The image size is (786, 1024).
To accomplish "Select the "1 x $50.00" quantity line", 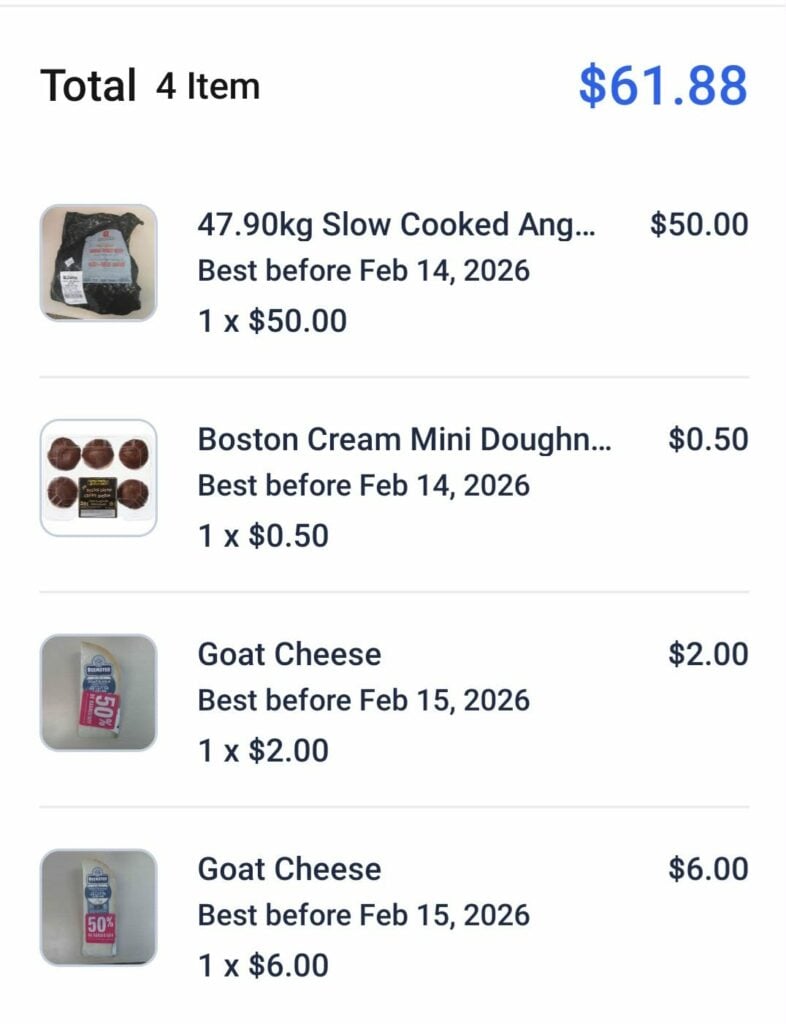I will 272,321.
